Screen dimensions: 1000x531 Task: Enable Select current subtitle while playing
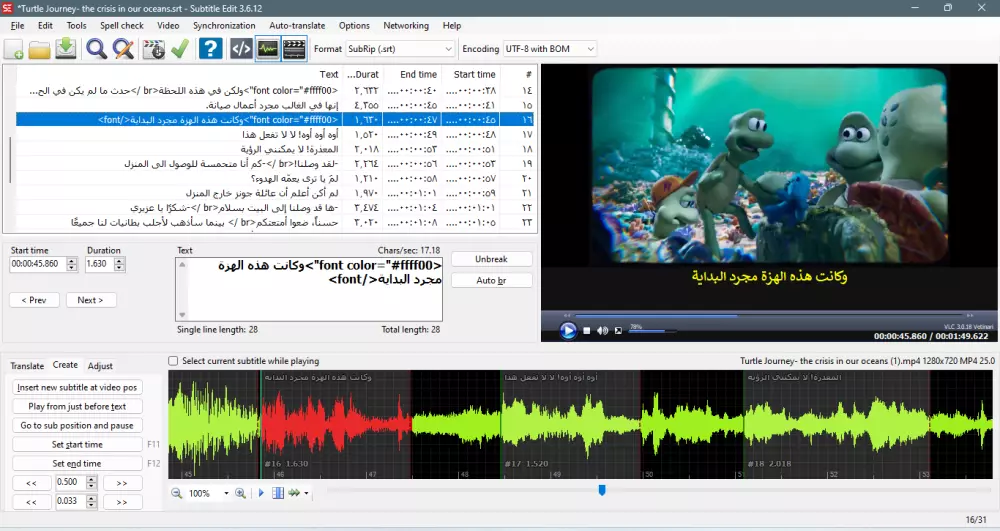click(x=174, y=361)
